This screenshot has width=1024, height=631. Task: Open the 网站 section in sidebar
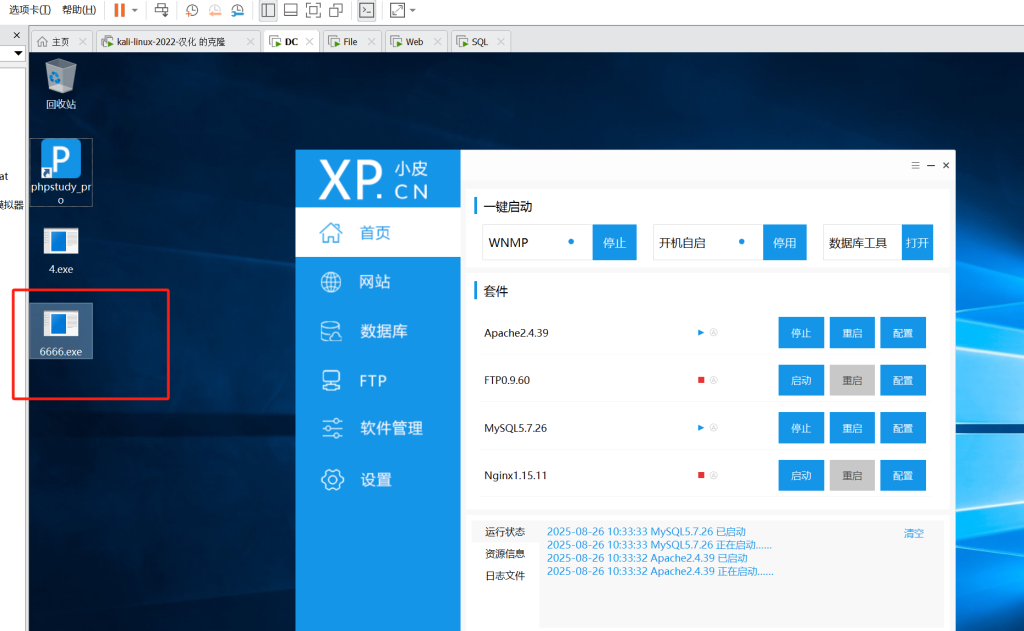[x=377, y=282]
